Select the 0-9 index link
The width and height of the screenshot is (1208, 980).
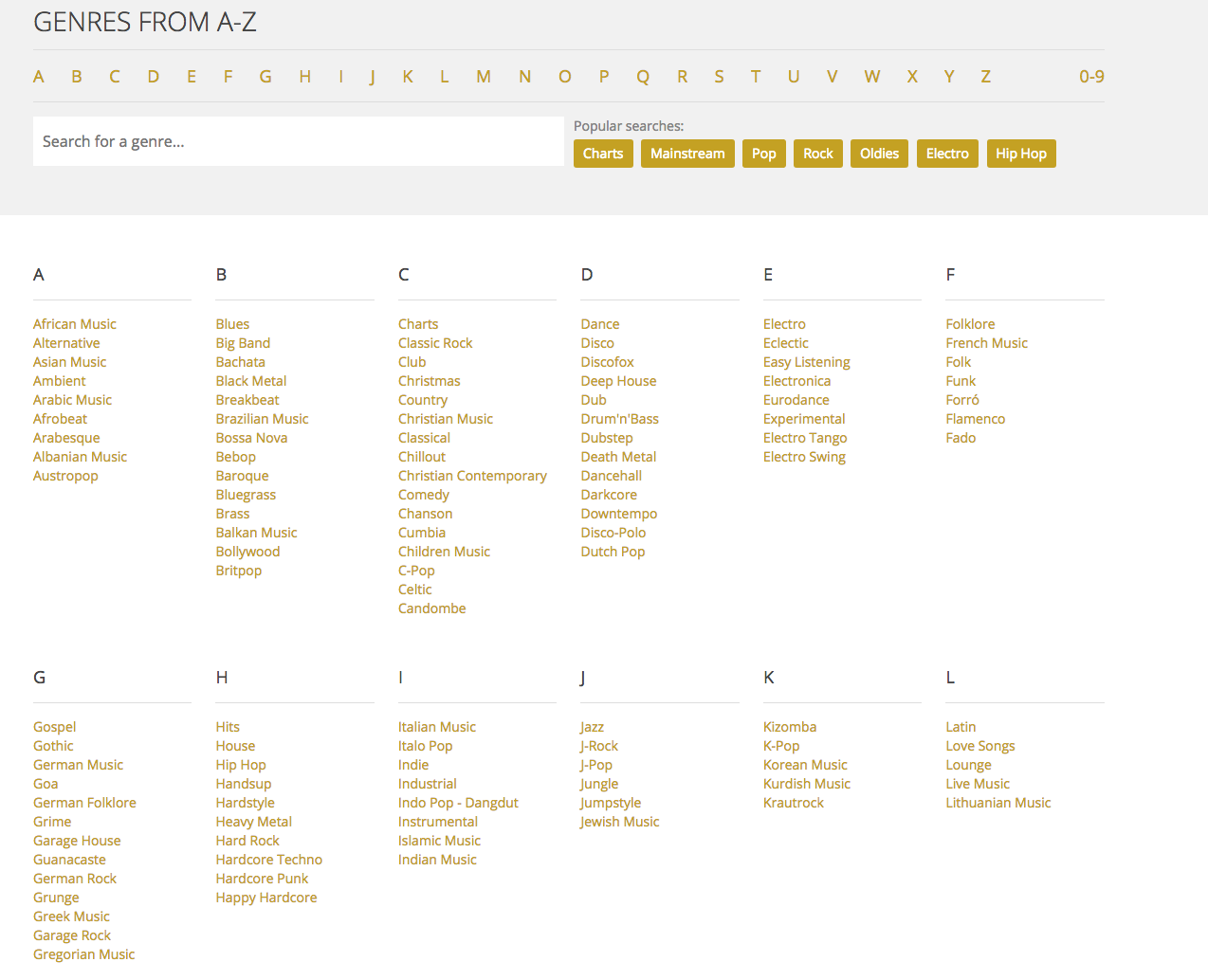pos(1091,77)
